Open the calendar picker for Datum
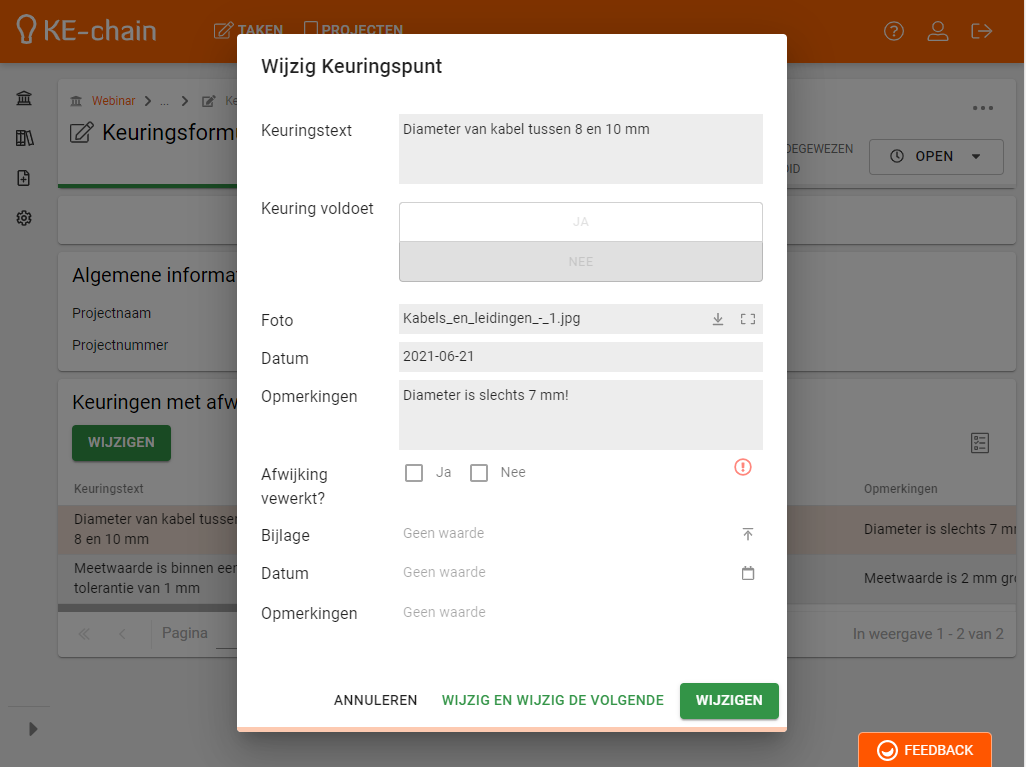The image size is (1026, 767). coord(747,574)
